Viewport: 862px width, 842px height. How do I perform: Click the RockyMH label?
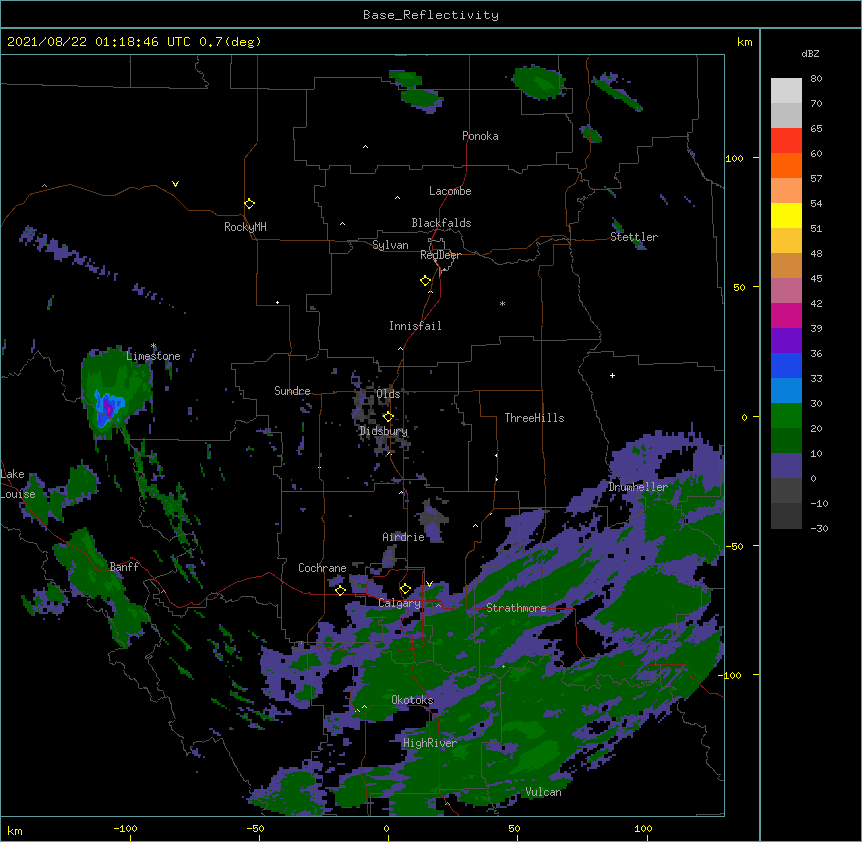245,227
